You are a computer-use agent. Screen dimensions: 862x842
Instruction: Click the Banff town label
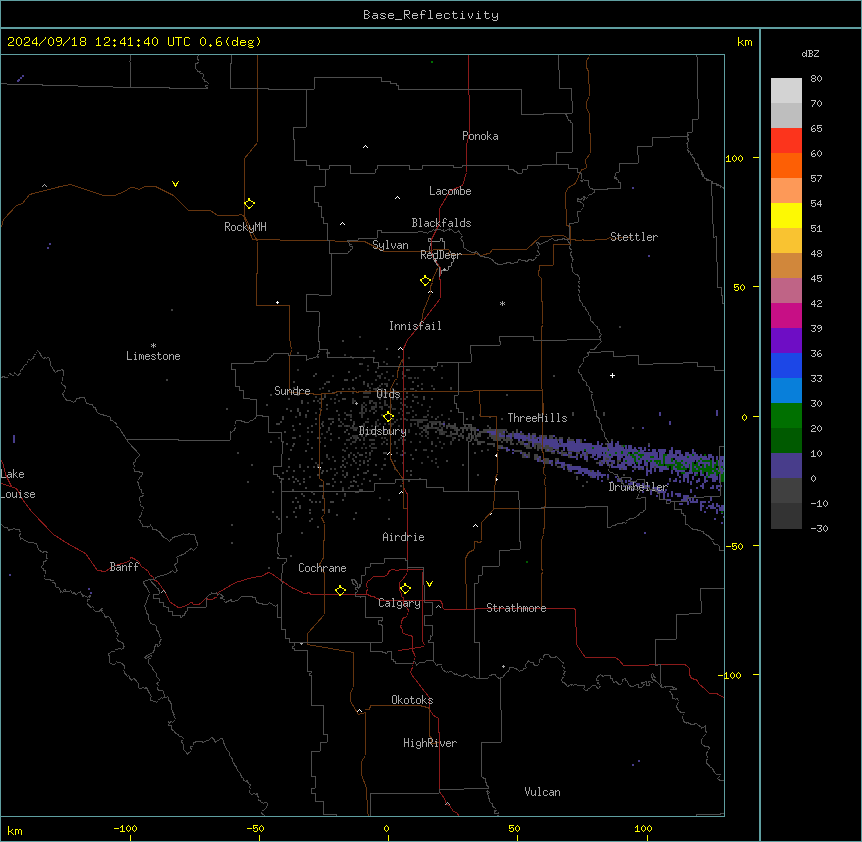tap(124, 567)
